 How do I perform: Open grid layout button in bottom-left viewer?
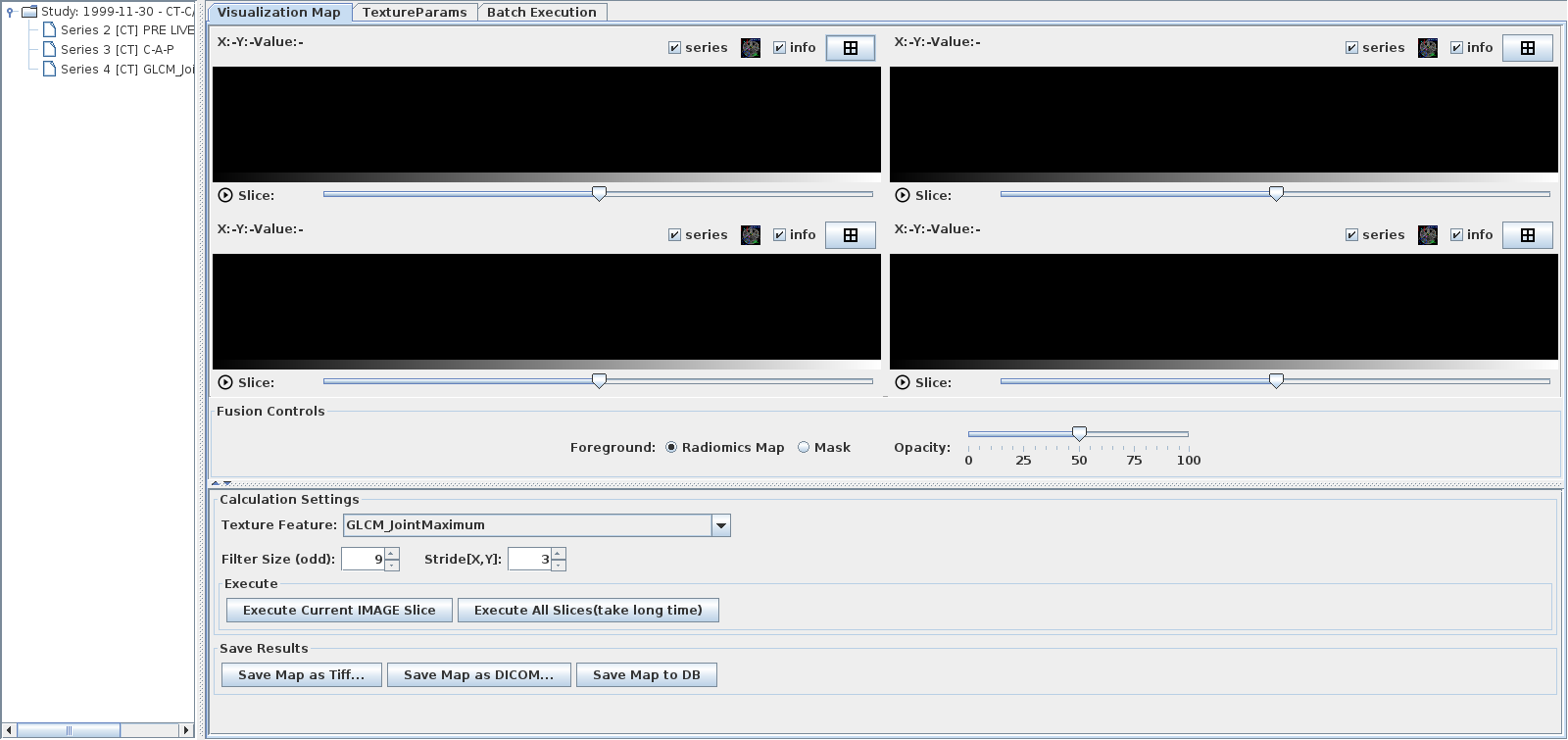(x=851, y=235)
